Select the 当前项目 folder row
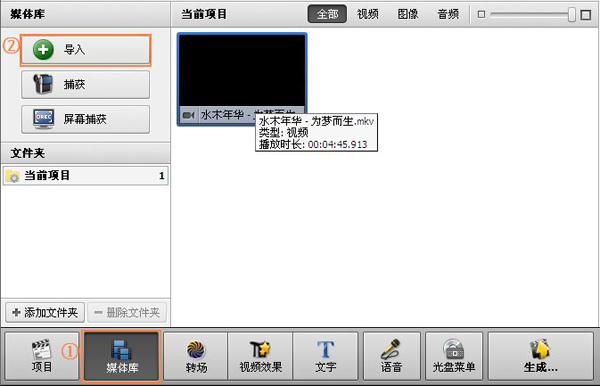This screenshot has width=600, height=386. click(85, 176)
